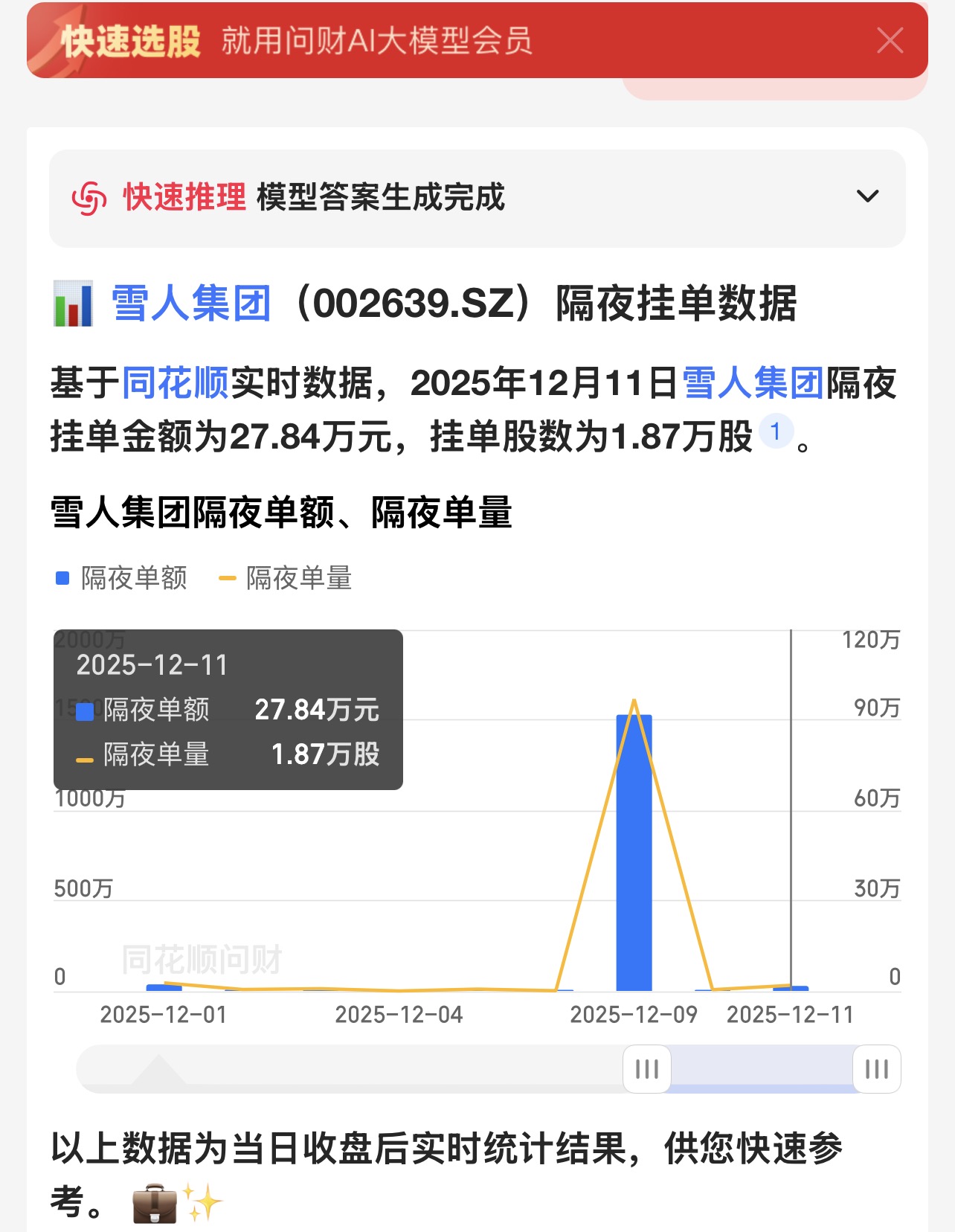Click the tall blue bar for 2025-12-09

pyautogui.click(x=634, y=853)
